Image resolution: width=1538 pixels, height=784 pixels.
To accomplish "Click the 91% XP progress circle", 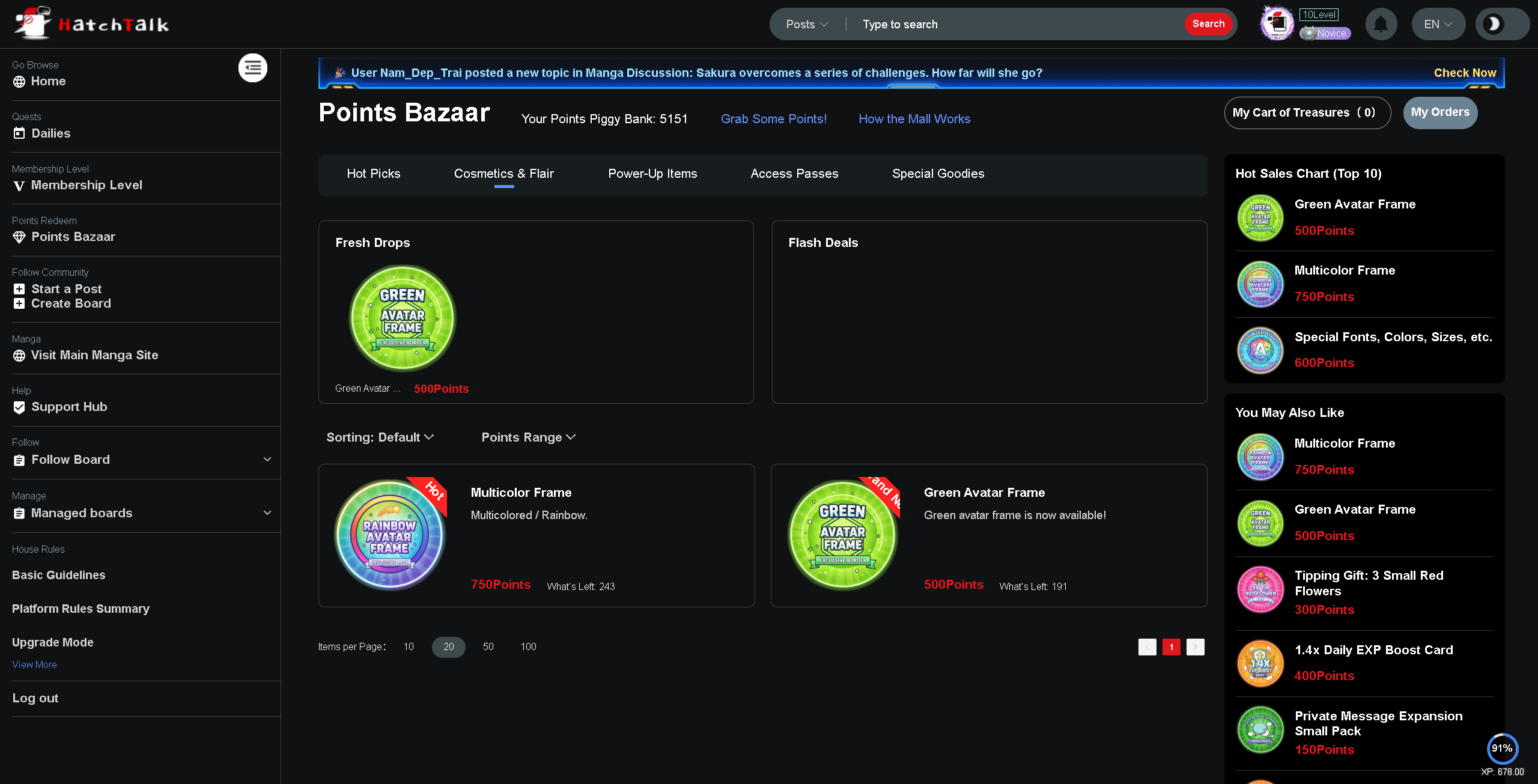I will click(1501, 748).
